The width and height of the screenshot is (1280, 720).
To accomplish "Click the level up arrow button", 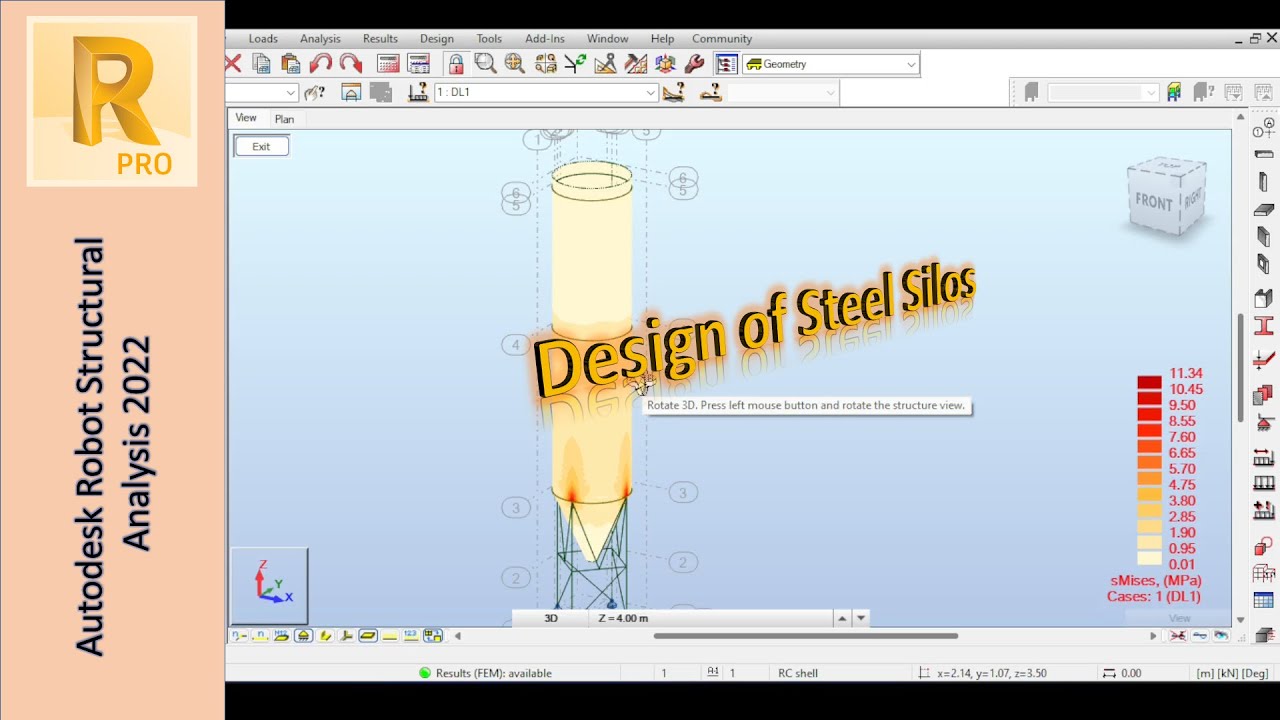I will point(842,618).
